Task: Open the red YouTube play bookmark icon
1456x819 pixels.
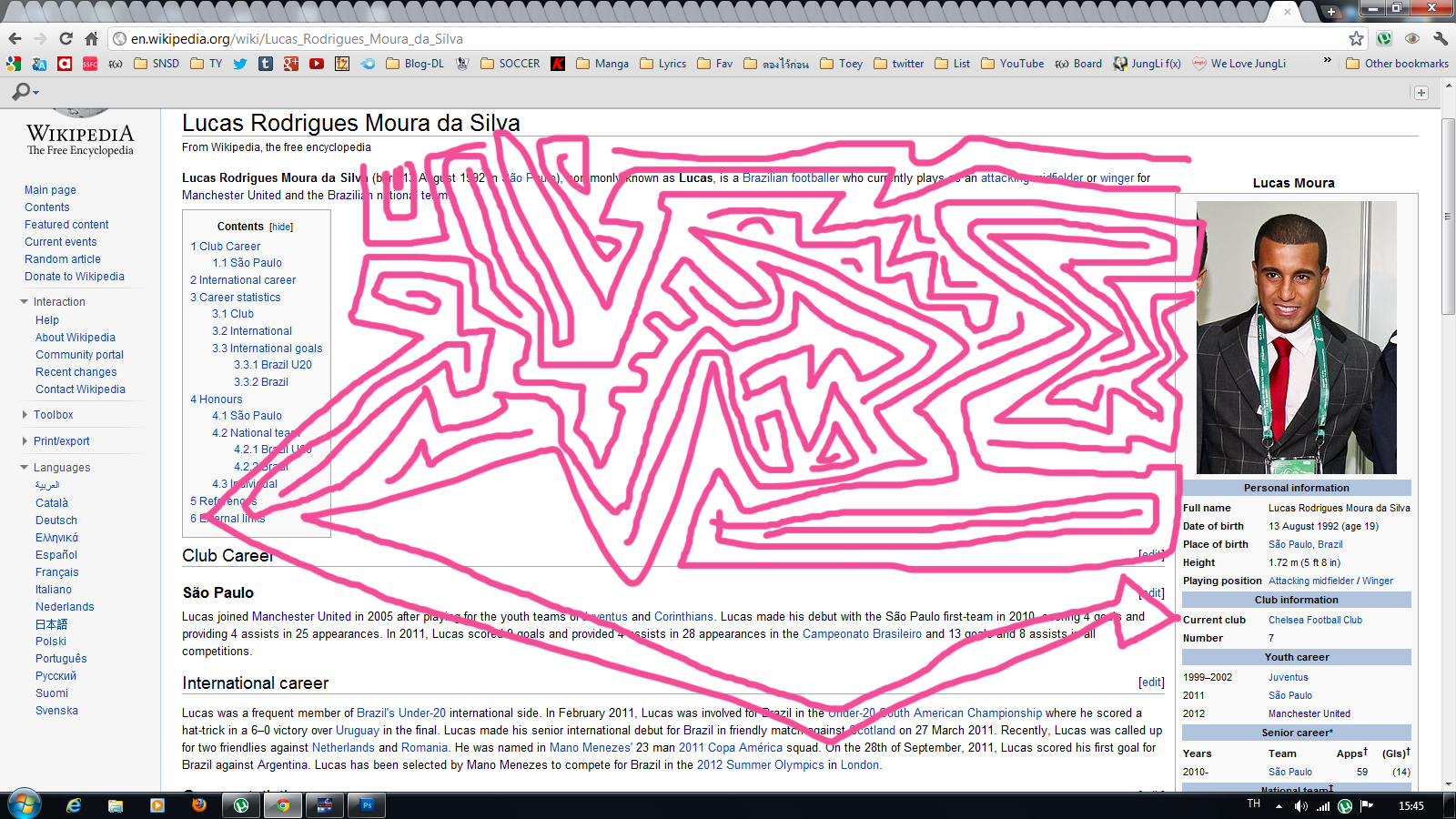Action: pos(317,64)
